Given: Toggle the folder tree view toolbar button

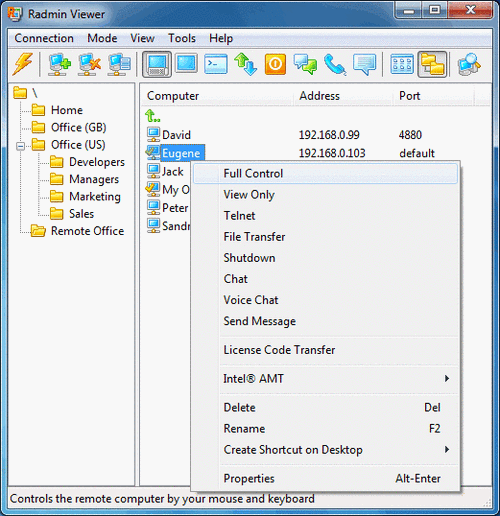Looking at the screenshot, I should tap(432, 64).
